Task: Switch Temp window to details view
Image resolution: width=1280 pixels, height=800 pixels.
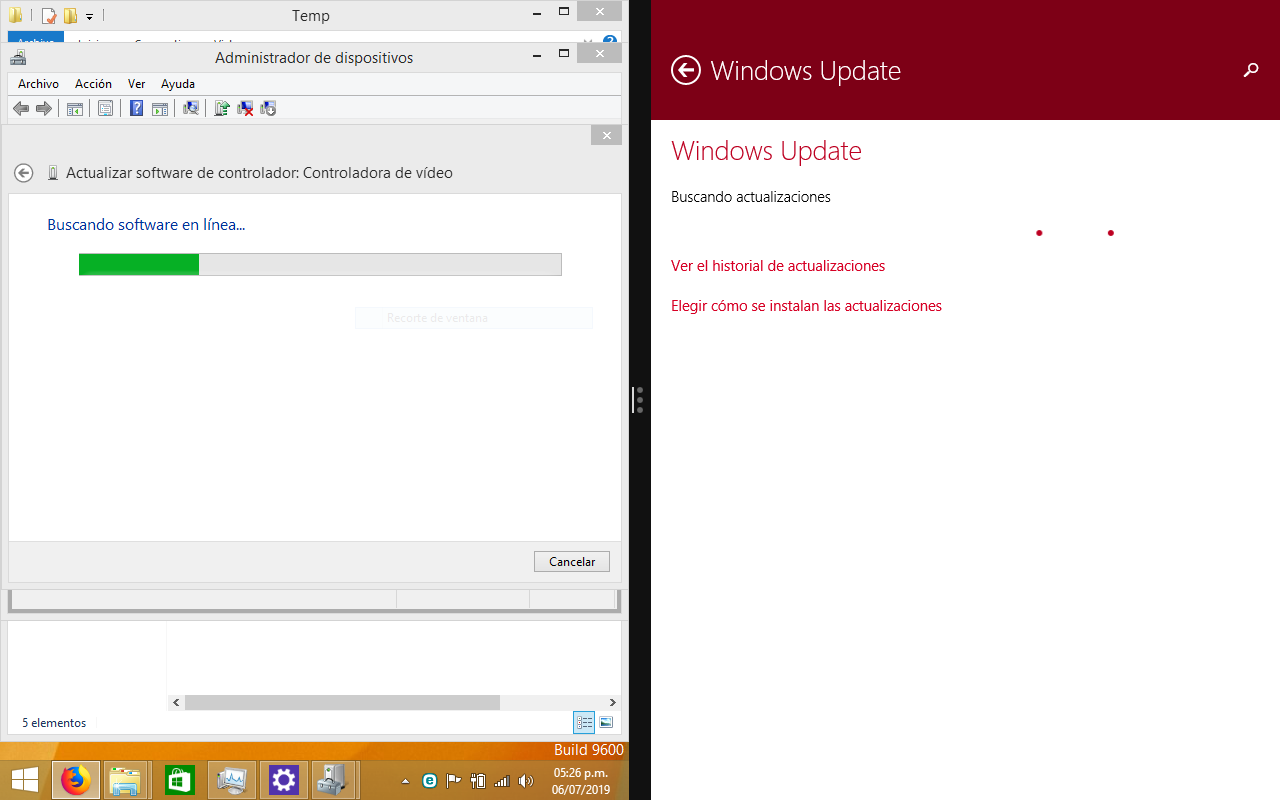Action: click(584, 722)
